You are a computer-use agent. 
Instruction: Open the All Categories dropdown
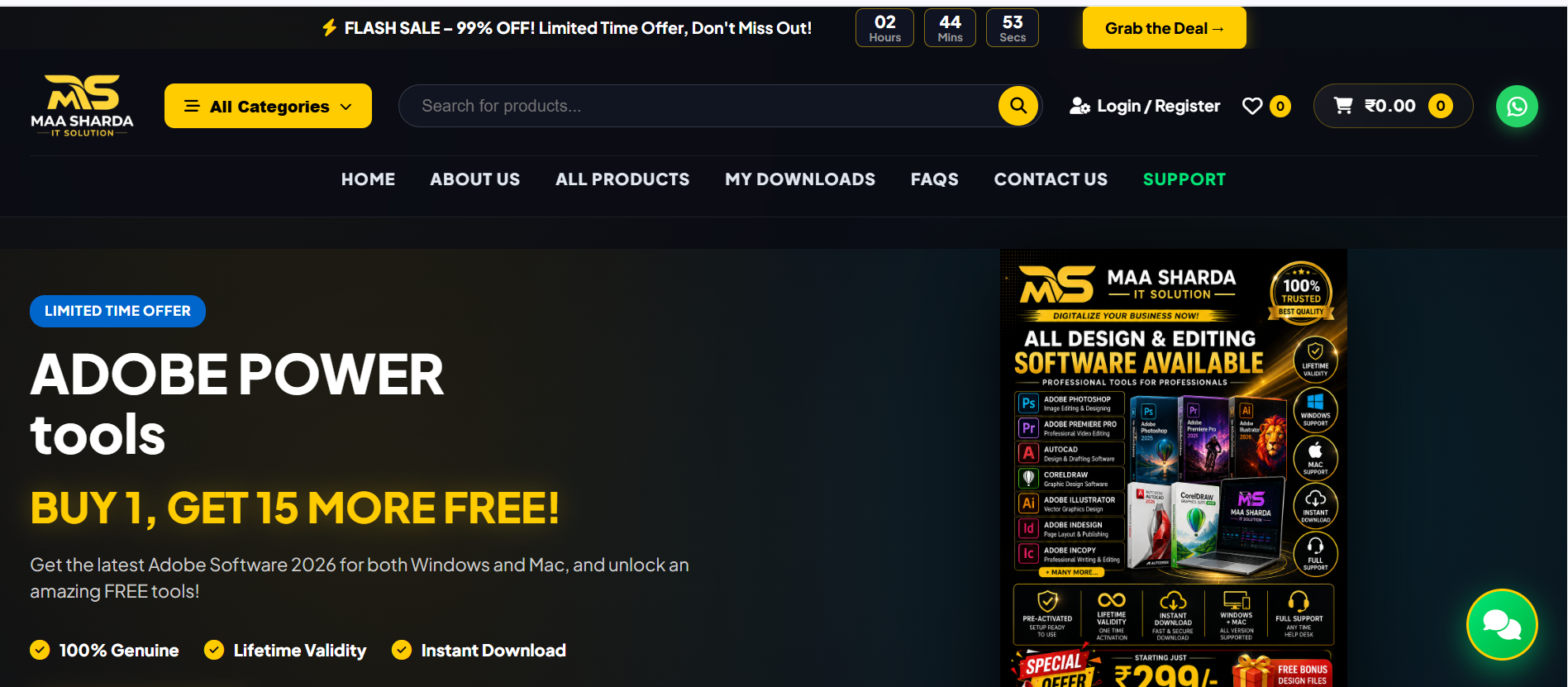(268, 106)
